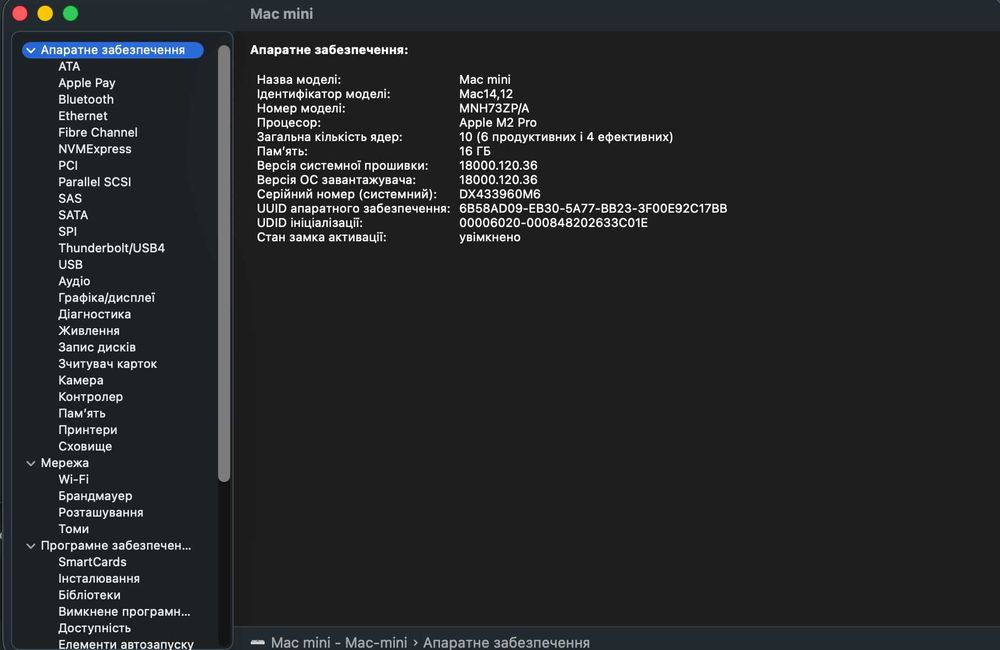
Task: Select Контролер in the sidebar
Action: [x=91, y=397]
